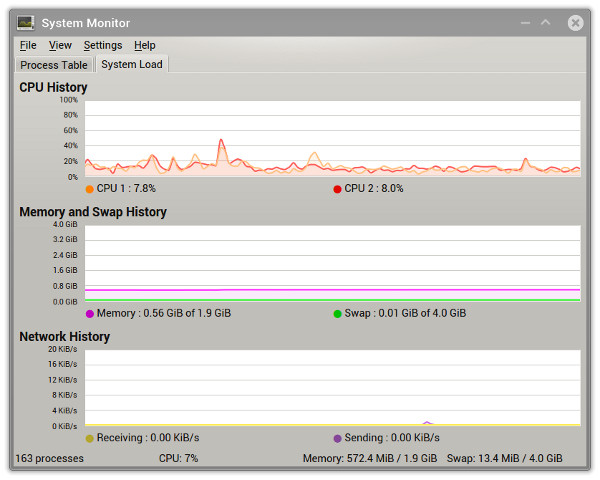
Task: Click the purple Sending legend dot
Action: (337, 438)
